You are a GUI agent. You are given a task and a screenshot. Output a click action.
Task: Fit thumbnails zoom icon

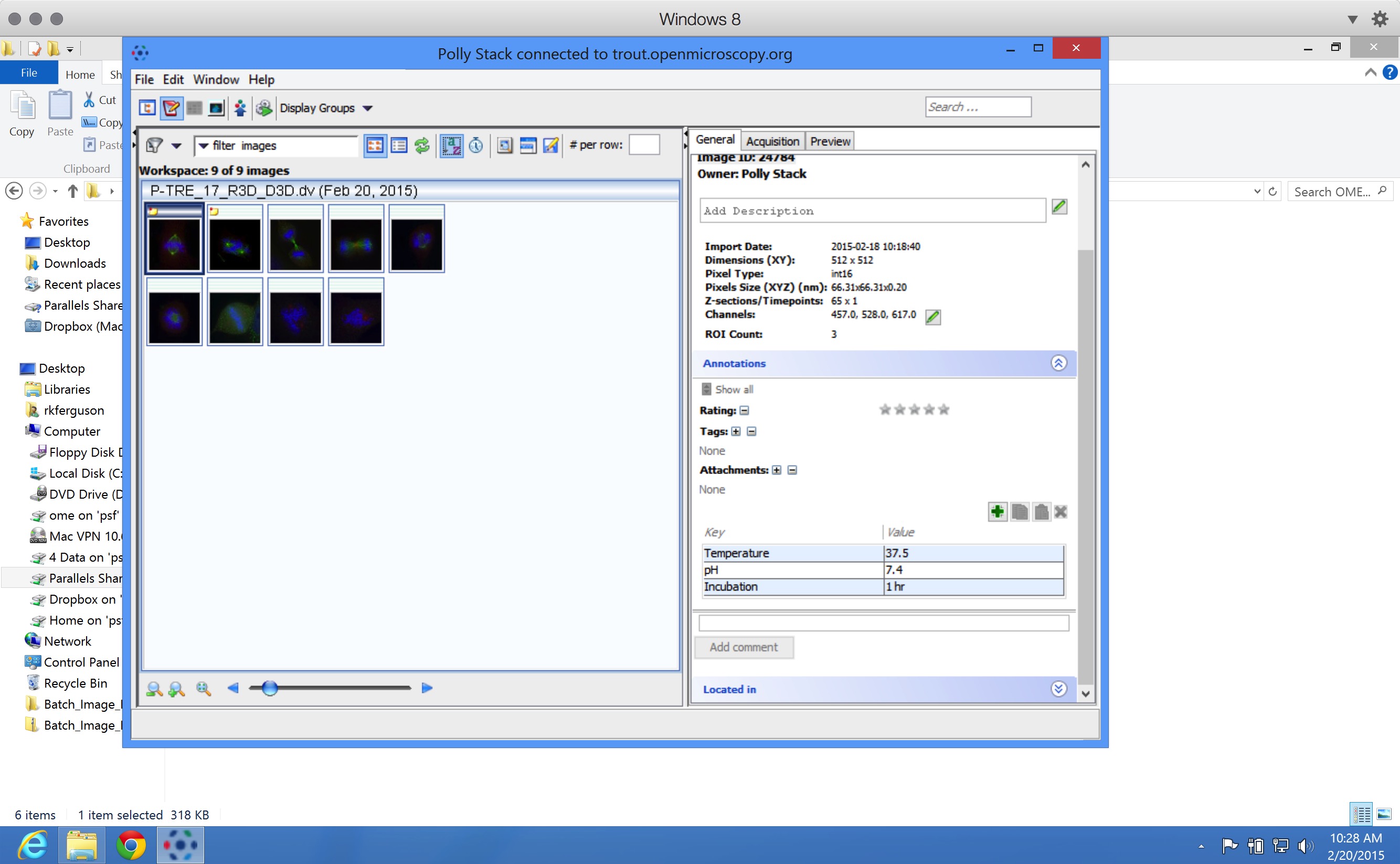pos(204,689)
